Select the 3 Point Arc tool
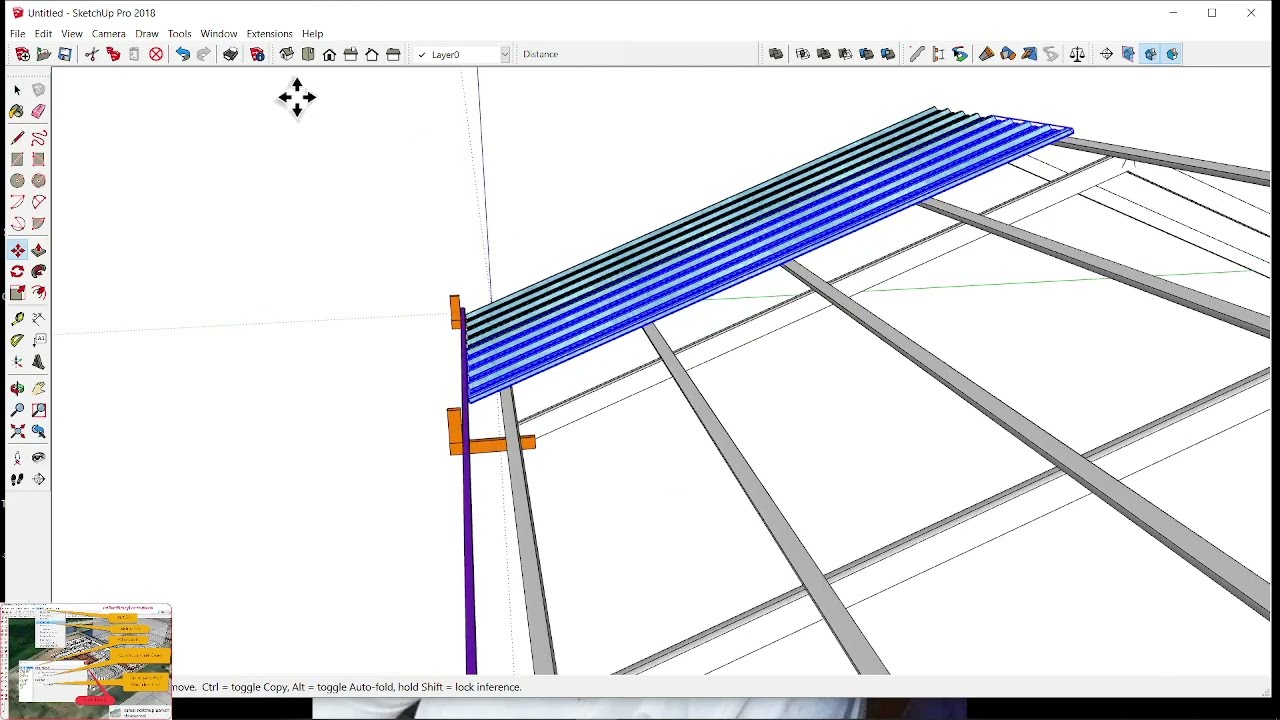 pyautogui.click(x=17, y=224)
